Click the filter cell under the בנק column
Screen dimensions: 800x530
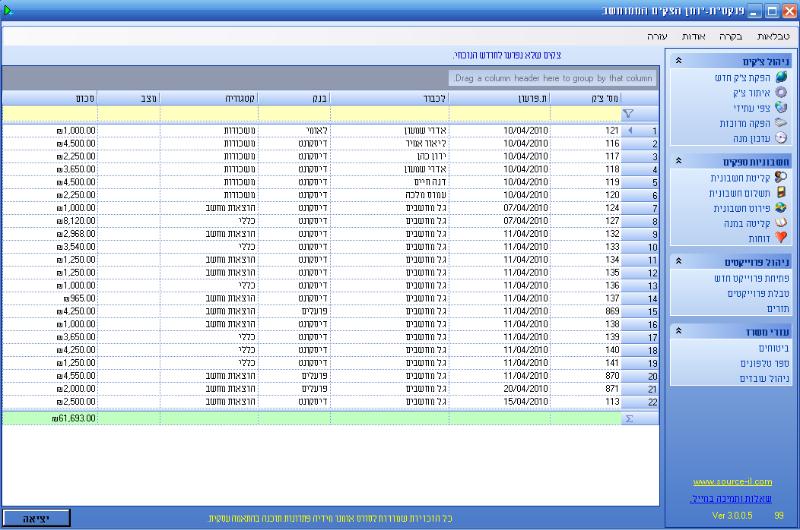294,114
